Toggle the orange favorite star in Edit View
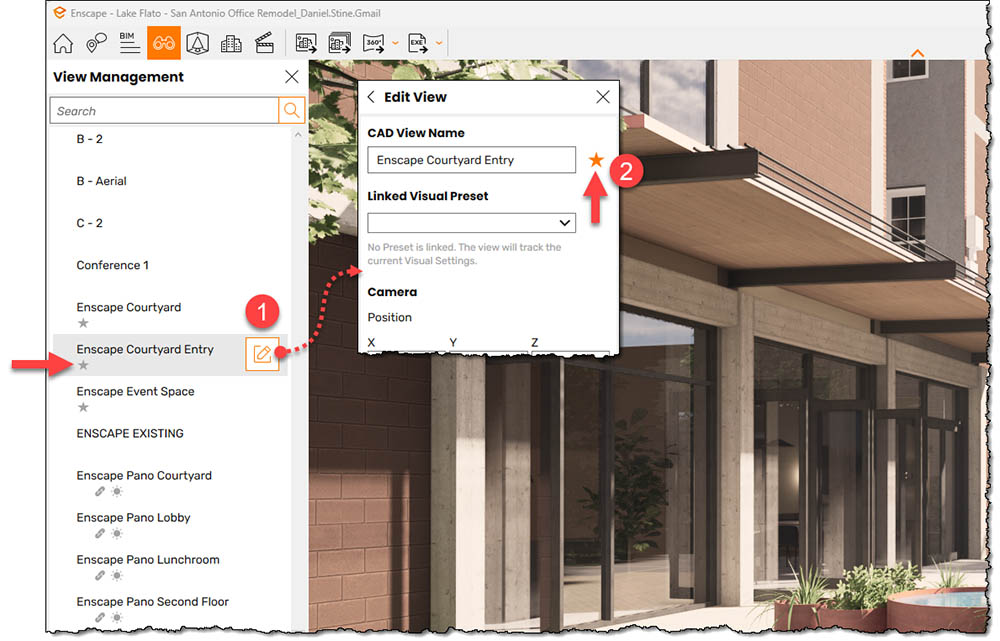 [596, 159]
